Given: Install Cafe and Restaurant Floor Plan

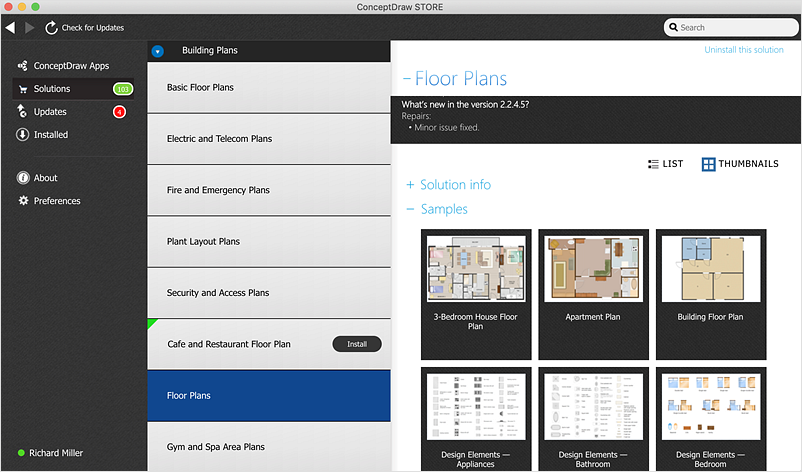Looking at the screenshot, I should 357,344.
